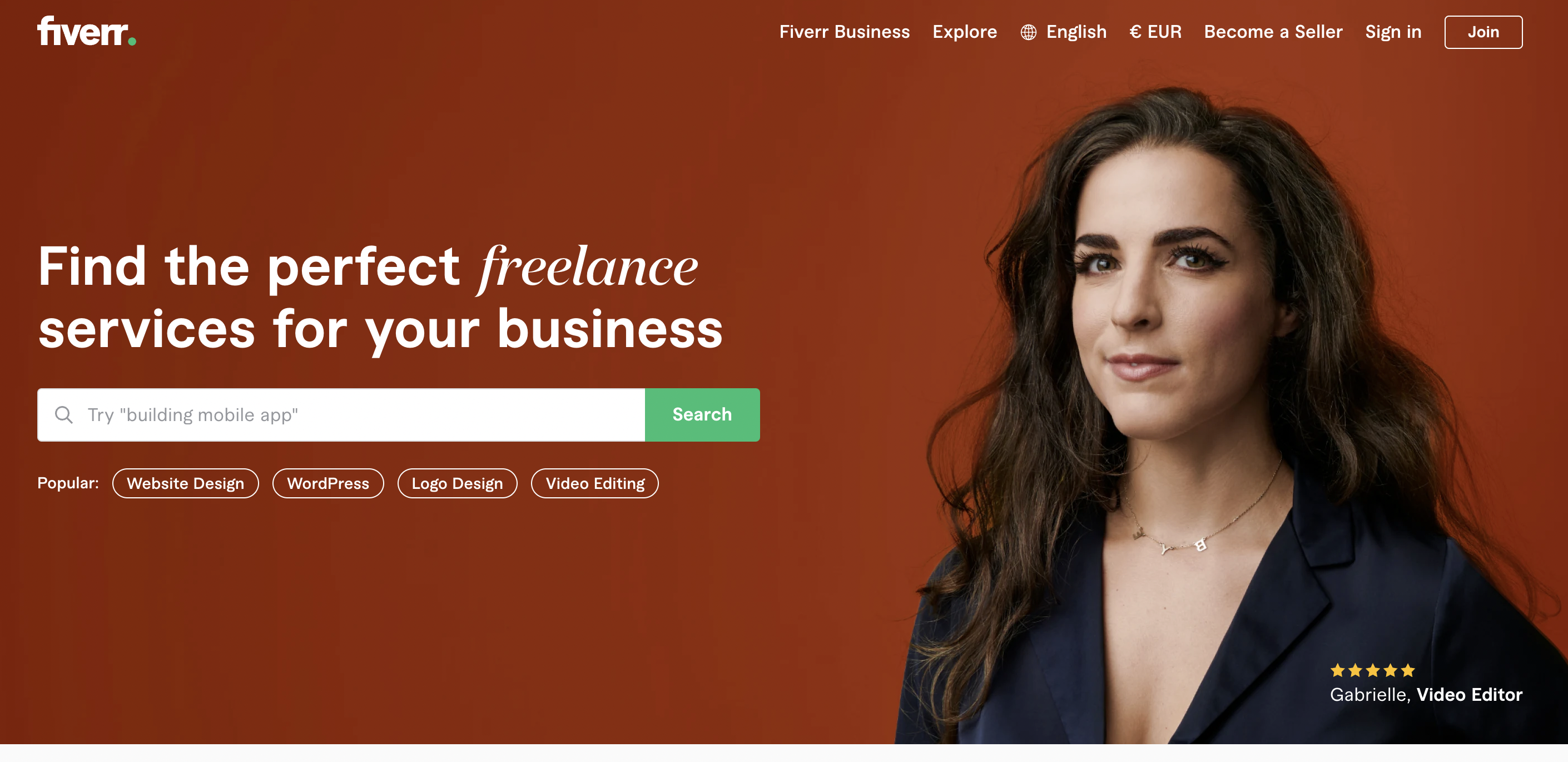This screenshot has height=762, width=1568.
Task: Open Fiverr Business page
Action: [844, 32]
